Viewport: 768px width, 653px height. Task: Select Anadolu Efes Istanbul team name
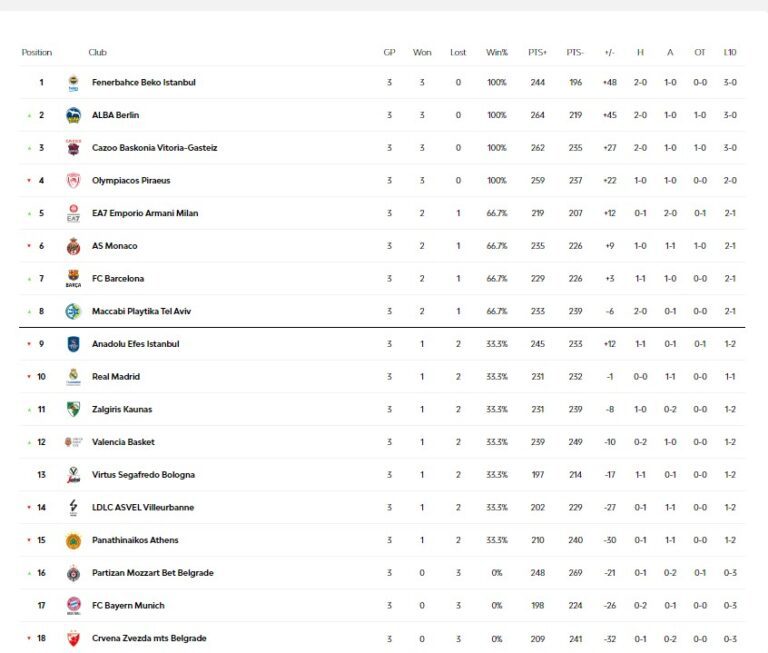tap(135, 344)
